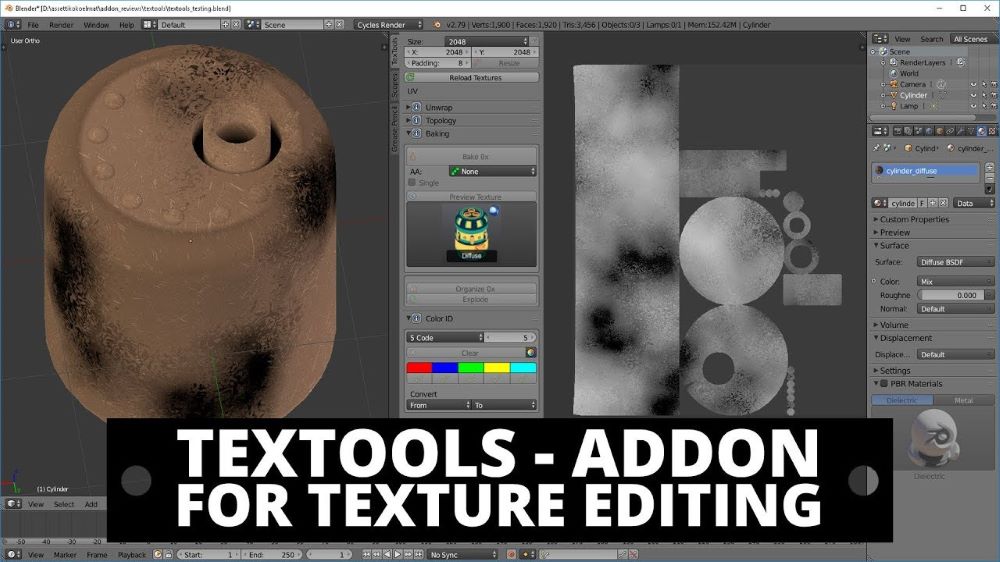Select Metal material type

963,400
